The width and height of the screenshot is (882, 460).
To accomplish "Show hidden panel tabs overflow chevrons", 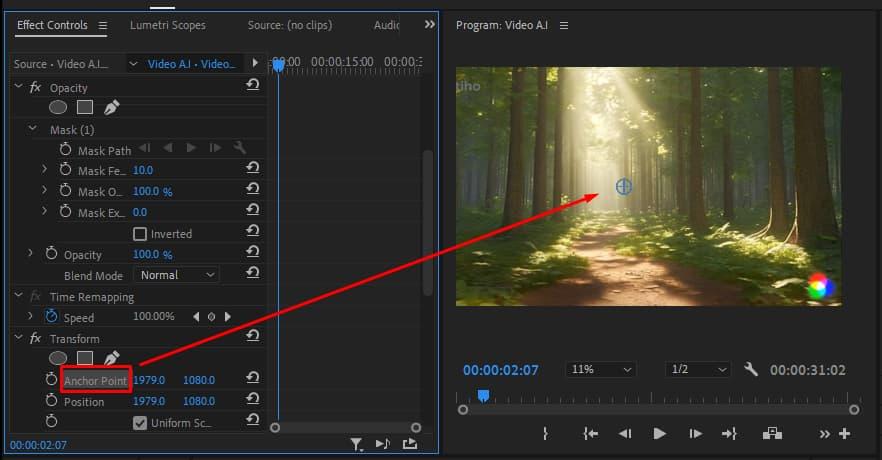I will coord(429,25).
